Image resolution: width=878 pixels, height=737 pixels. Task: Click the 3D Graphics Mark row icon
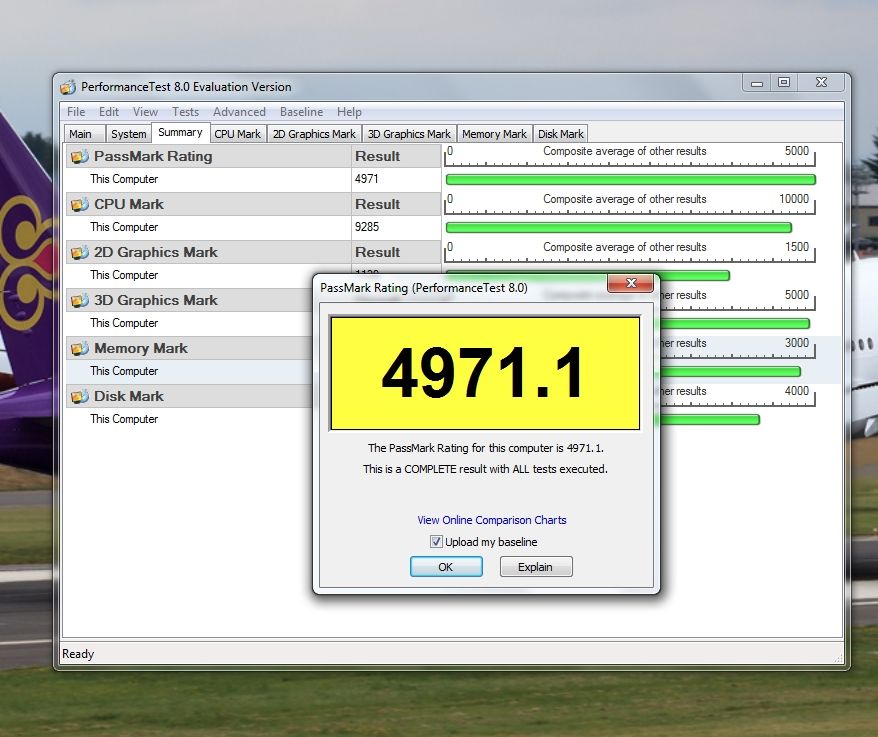[x=80, y=301]
